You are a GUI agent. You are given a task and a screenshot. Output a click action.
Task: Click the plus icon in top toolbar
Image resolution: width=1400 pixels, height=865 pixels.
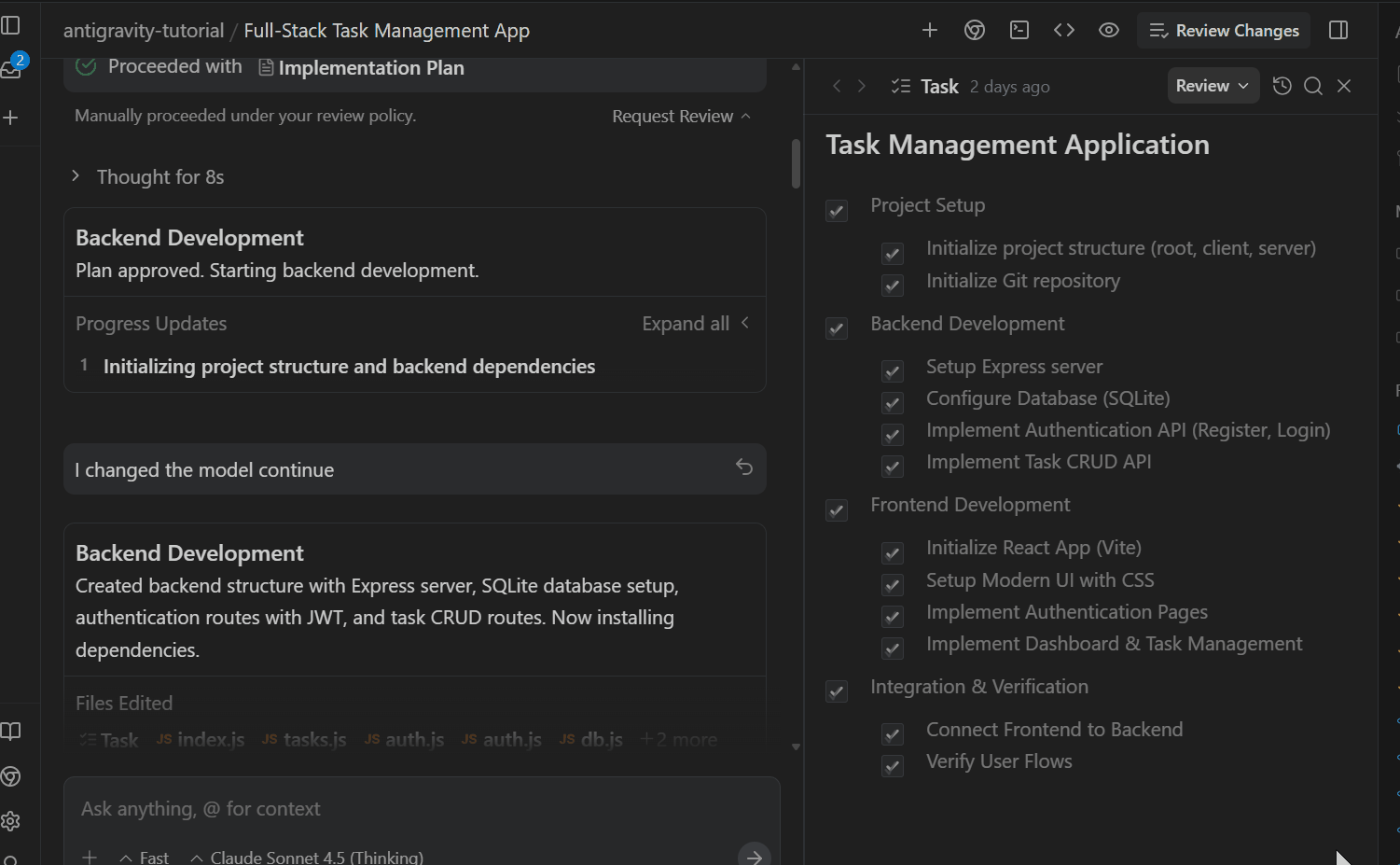[x=929, y=31]
